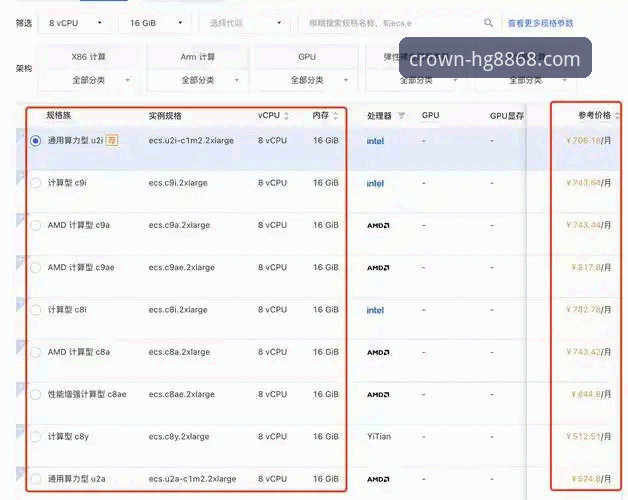The image size is (628, 500).
Task: Click ecs.c8ae.2xlarge instance name
Action: (x=181, y=394)
